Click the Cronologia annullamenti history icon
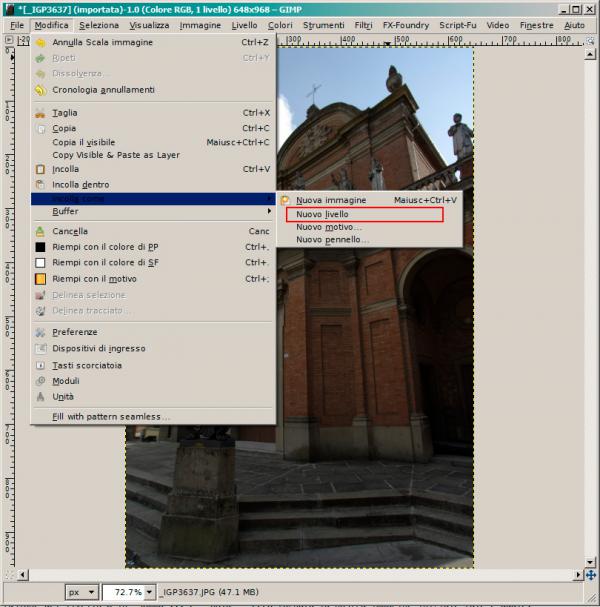Screen dimensions: 600x607 click(x=40, y=90)
